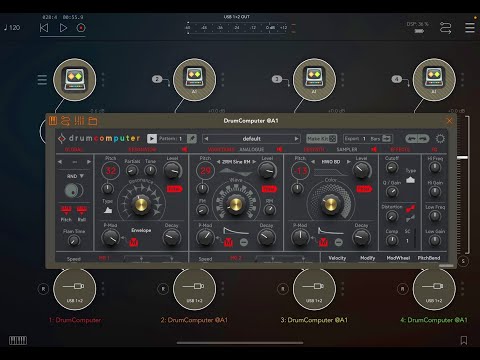The image size is (480, 360).
Task: Select channel 1 USB 1+2 output node
Action: coord(75,289)
